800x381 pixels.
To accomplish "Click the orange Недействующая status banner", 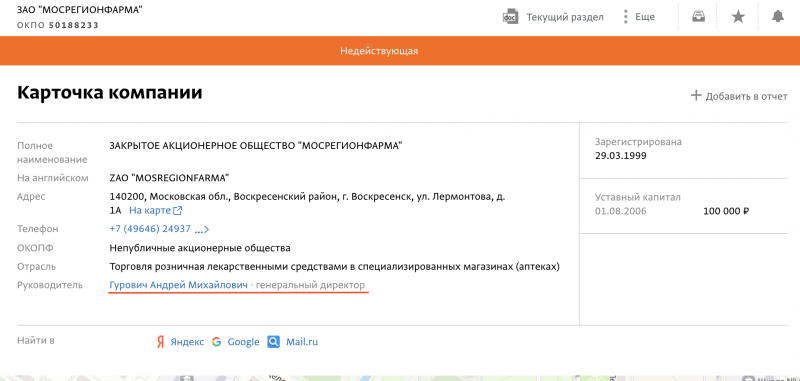I will click(x=400, y=50).
